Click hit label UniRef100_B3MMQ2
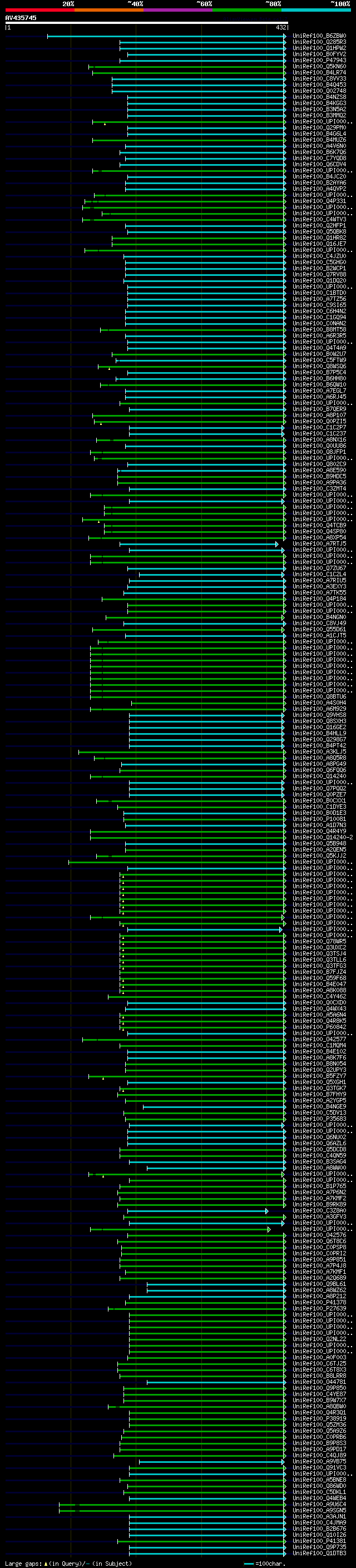Viewport: 356px width, 1568px height. [319, 115]
